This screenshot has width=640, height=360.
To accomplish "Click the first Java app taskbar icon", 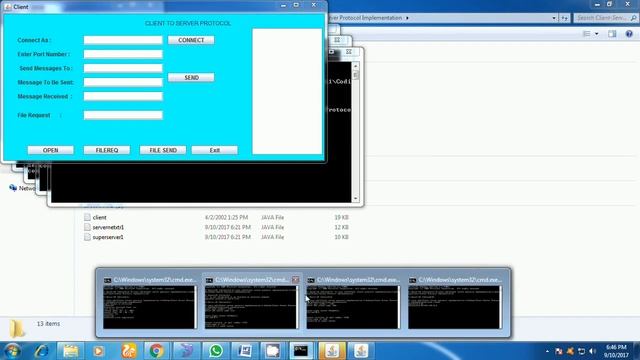I will point(332,351).
